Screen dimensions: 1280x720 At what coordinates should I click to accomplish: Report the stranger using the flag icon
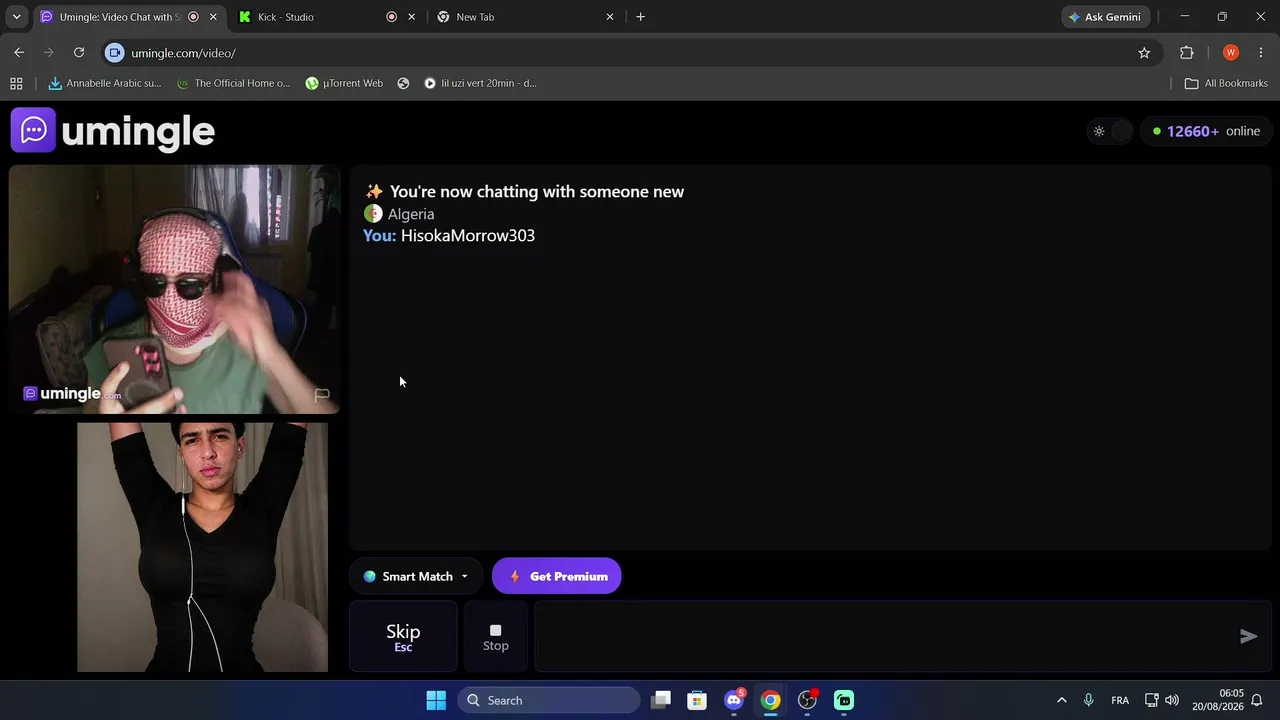pos(322,395)
